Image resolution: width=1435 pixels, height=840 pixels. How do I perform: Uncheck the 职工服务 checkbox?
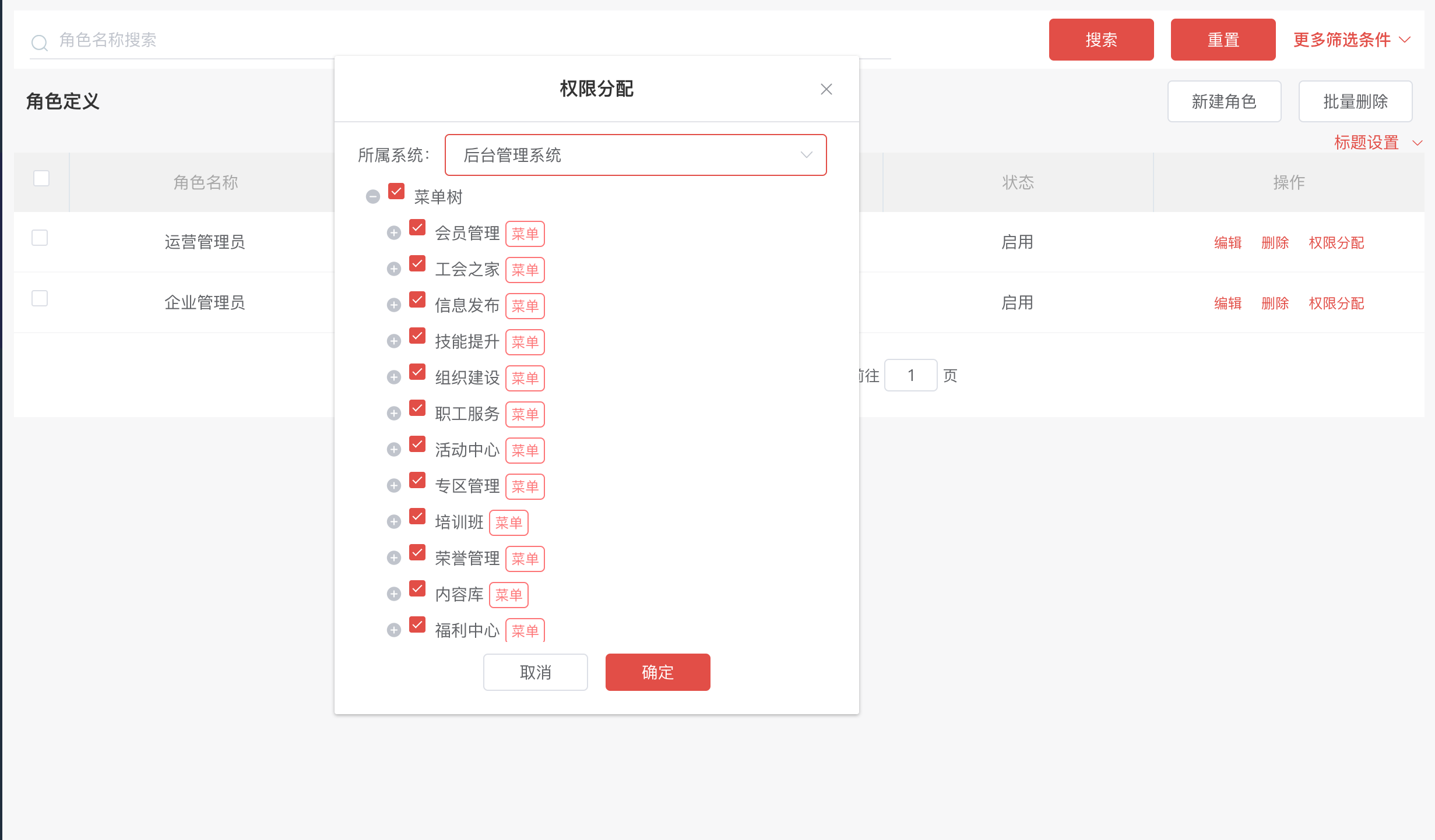pyautogui.click(x=417, y=408)
